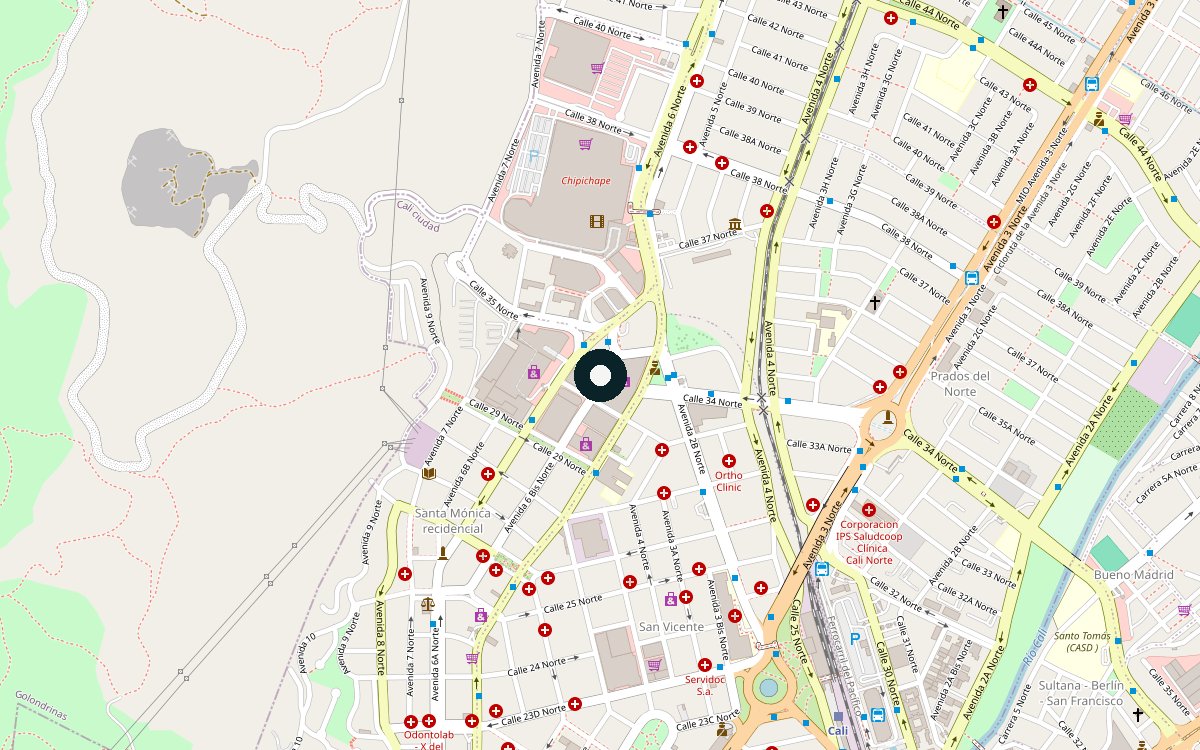Click parking P icon near Ferrocarril del Pacífico
Viewport: 1200px width, 750px height.
tap(855, 638)
